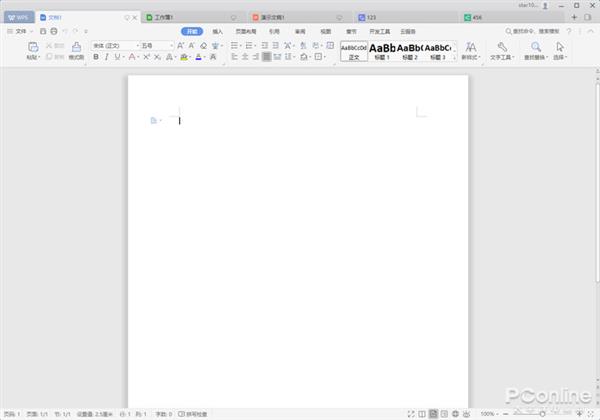Center align the text

click(245, 57)
